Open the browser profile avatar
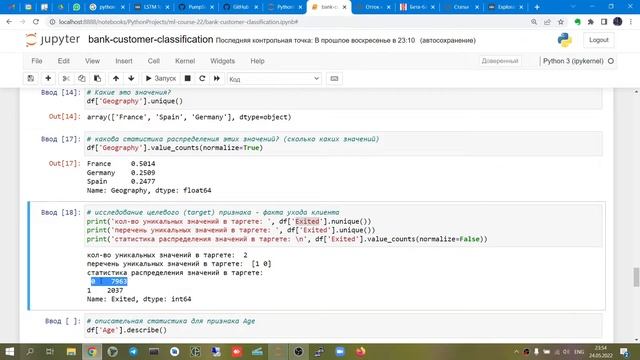640x360 pixels. [618, 22]
